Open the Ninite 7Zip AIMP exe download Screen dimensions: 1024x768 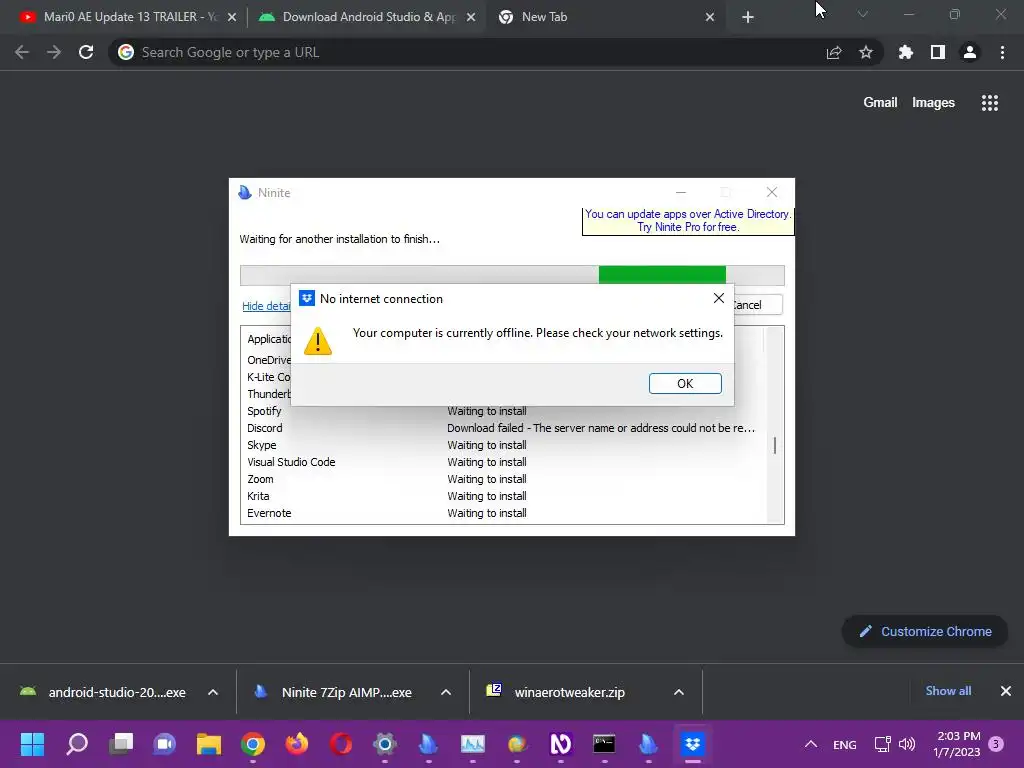click(x=336, y=692)
